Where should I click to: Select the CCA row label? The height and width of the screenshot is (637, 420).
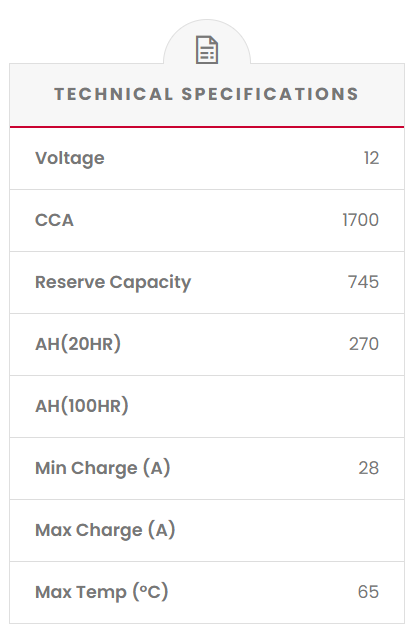54,221
